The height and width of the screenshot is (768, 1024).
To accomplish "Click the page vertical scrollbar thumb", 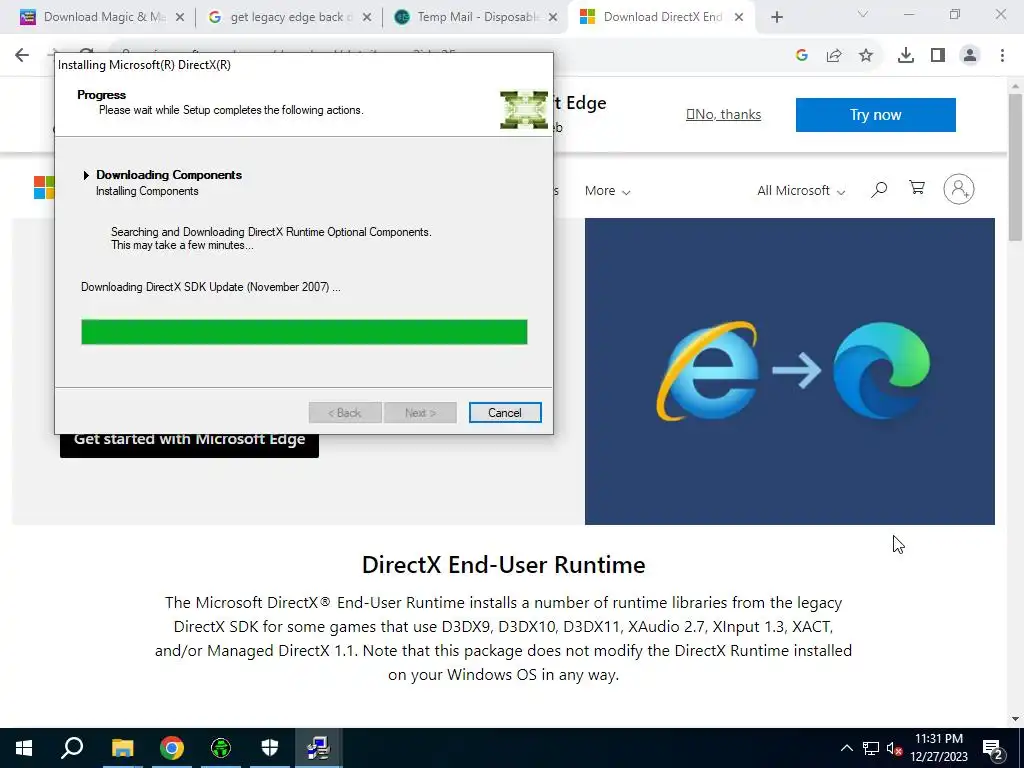I will pos(1015,168).
